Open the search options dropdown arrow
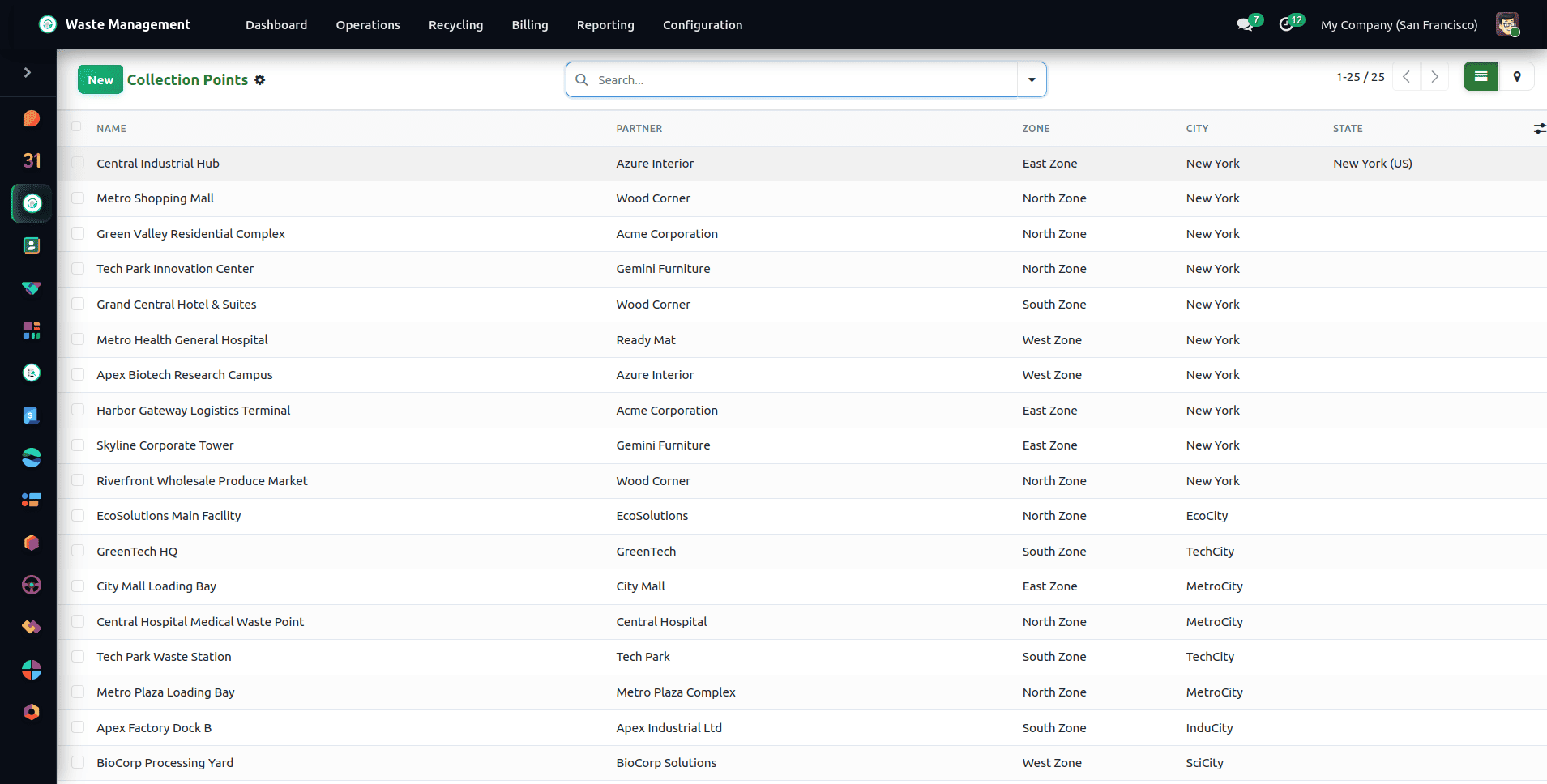 point(1032,79)
